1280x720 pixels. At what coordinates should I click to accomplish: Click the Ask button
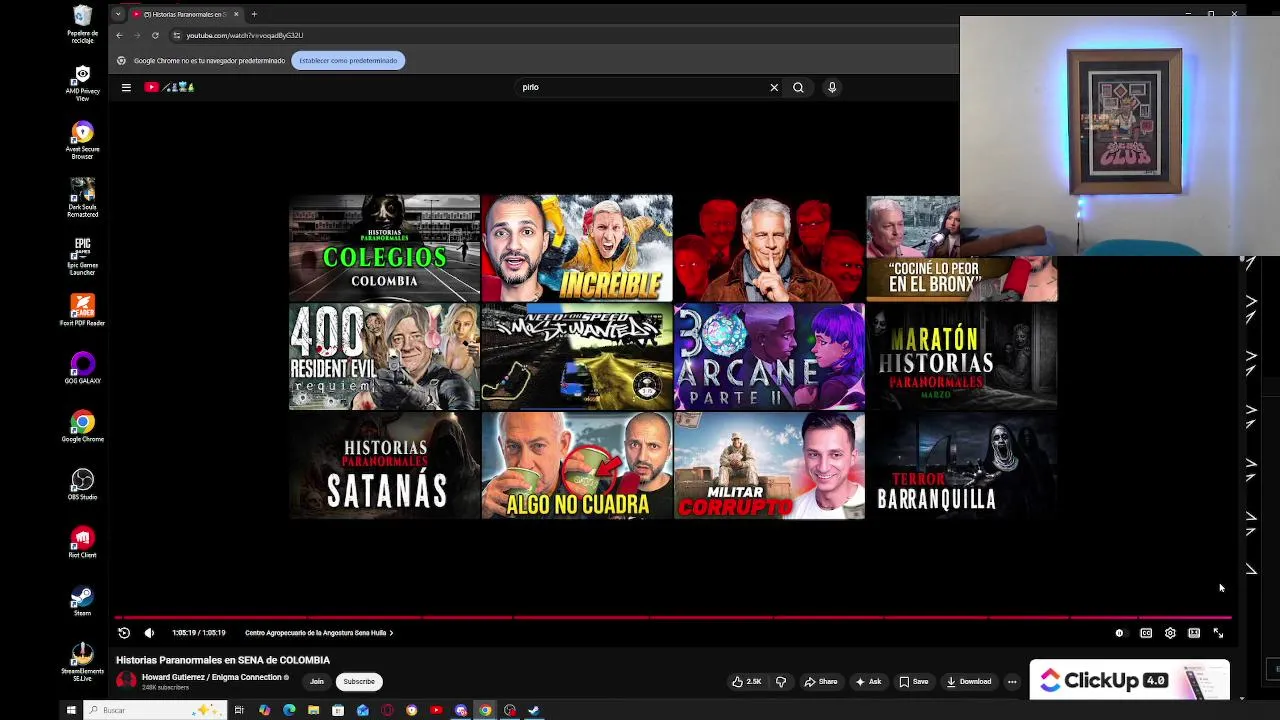(867, 682)
